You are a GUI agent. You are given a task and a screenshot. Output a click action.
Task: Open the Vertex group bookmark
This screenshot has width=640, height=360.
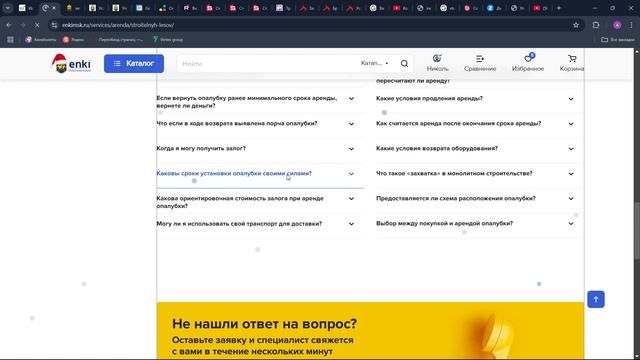168,40
